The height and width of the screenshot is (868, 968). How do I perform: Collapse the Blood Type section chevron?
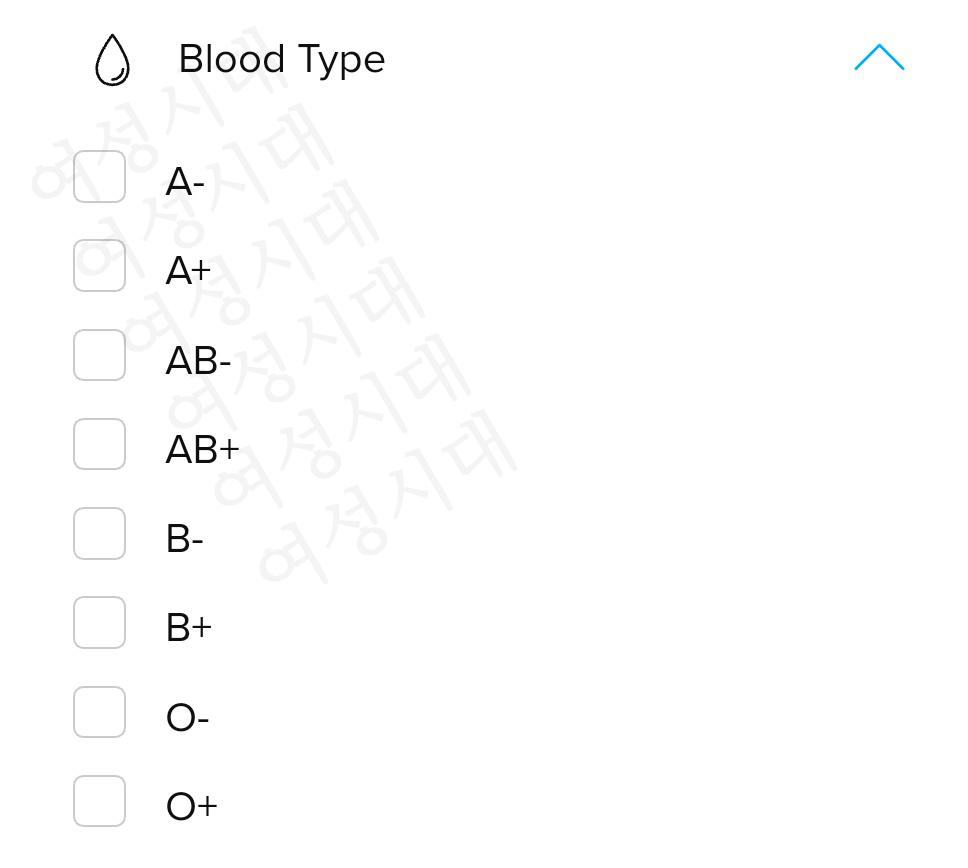879,58
